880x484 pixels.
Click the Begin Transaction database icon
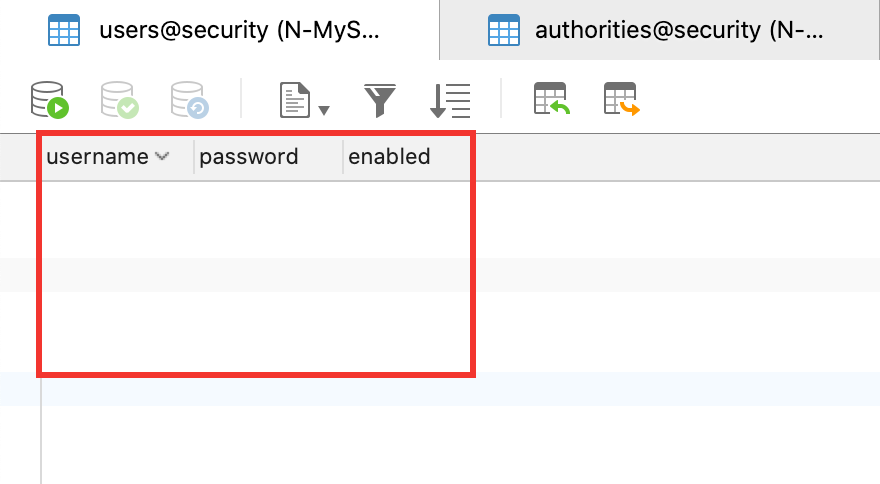coord(49,100)
